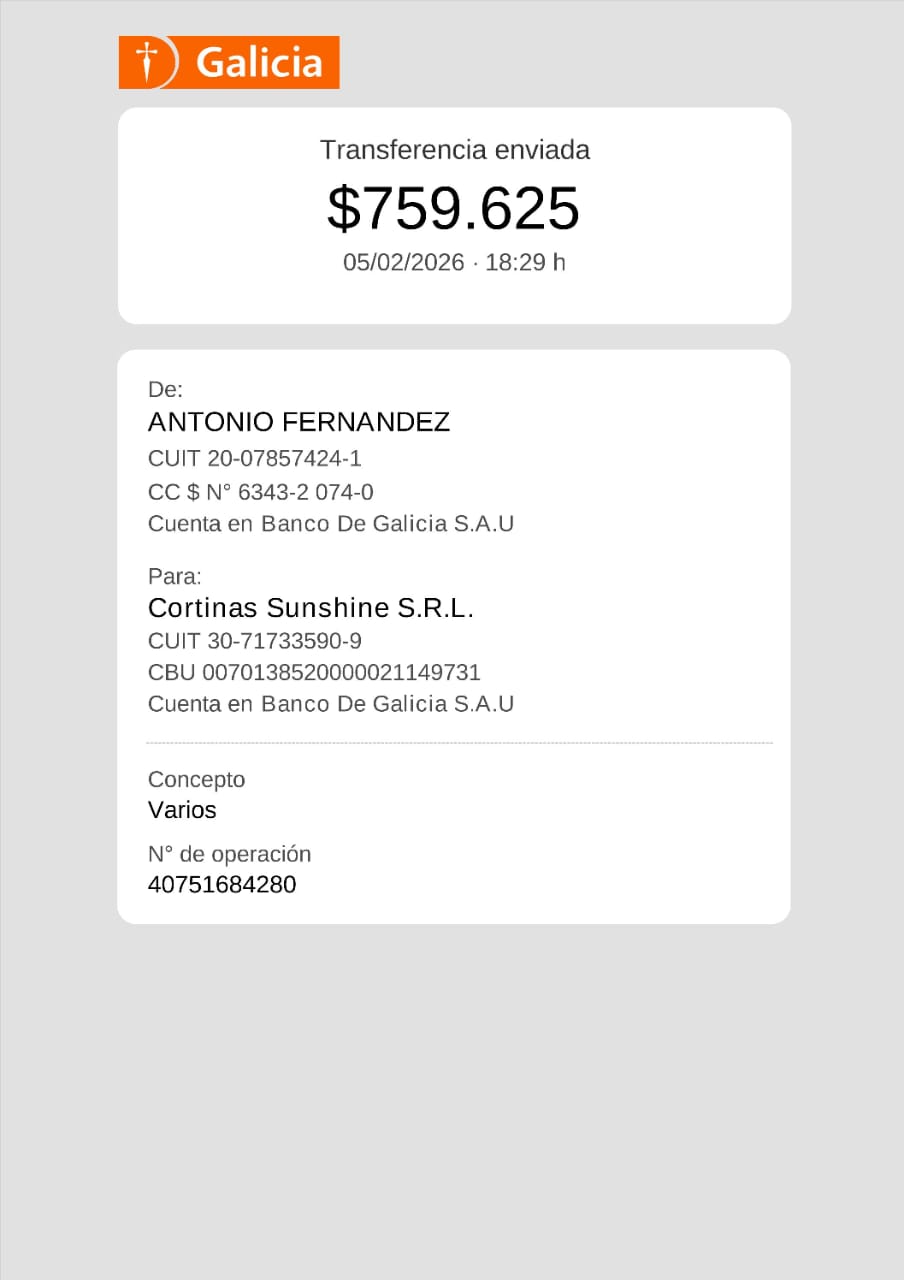Select operation number 40751684280
904x1280 pixels.
[x=221, y=885]
